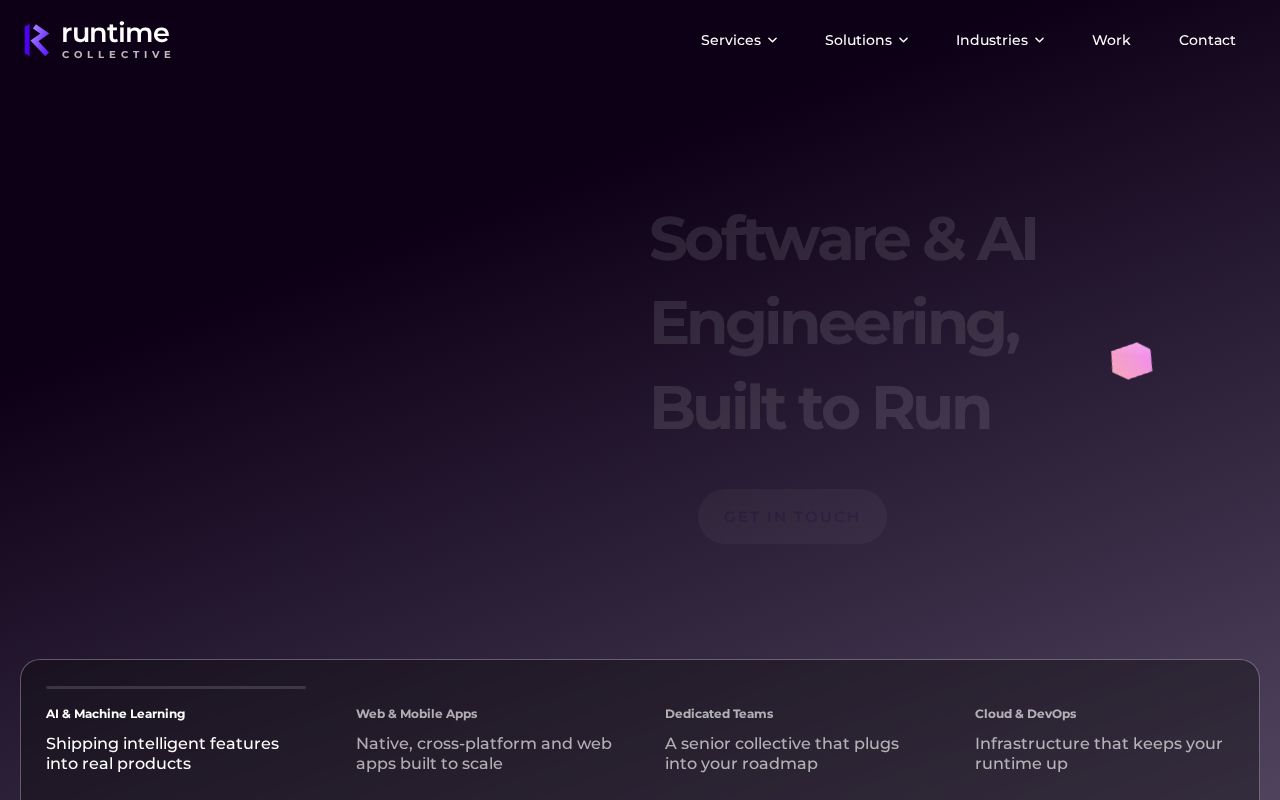Select the Cloud & DevOps tab
The height and width of the screenshot is (800, 1280).
(1104, 738)
